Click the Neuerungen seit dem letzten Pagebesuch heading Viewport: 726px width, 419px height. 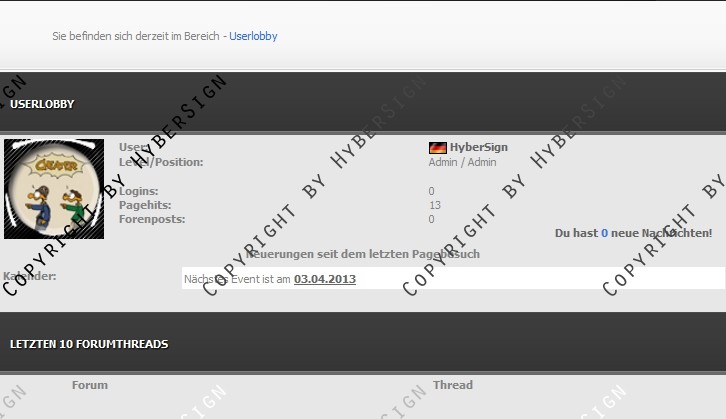(363, 254)
